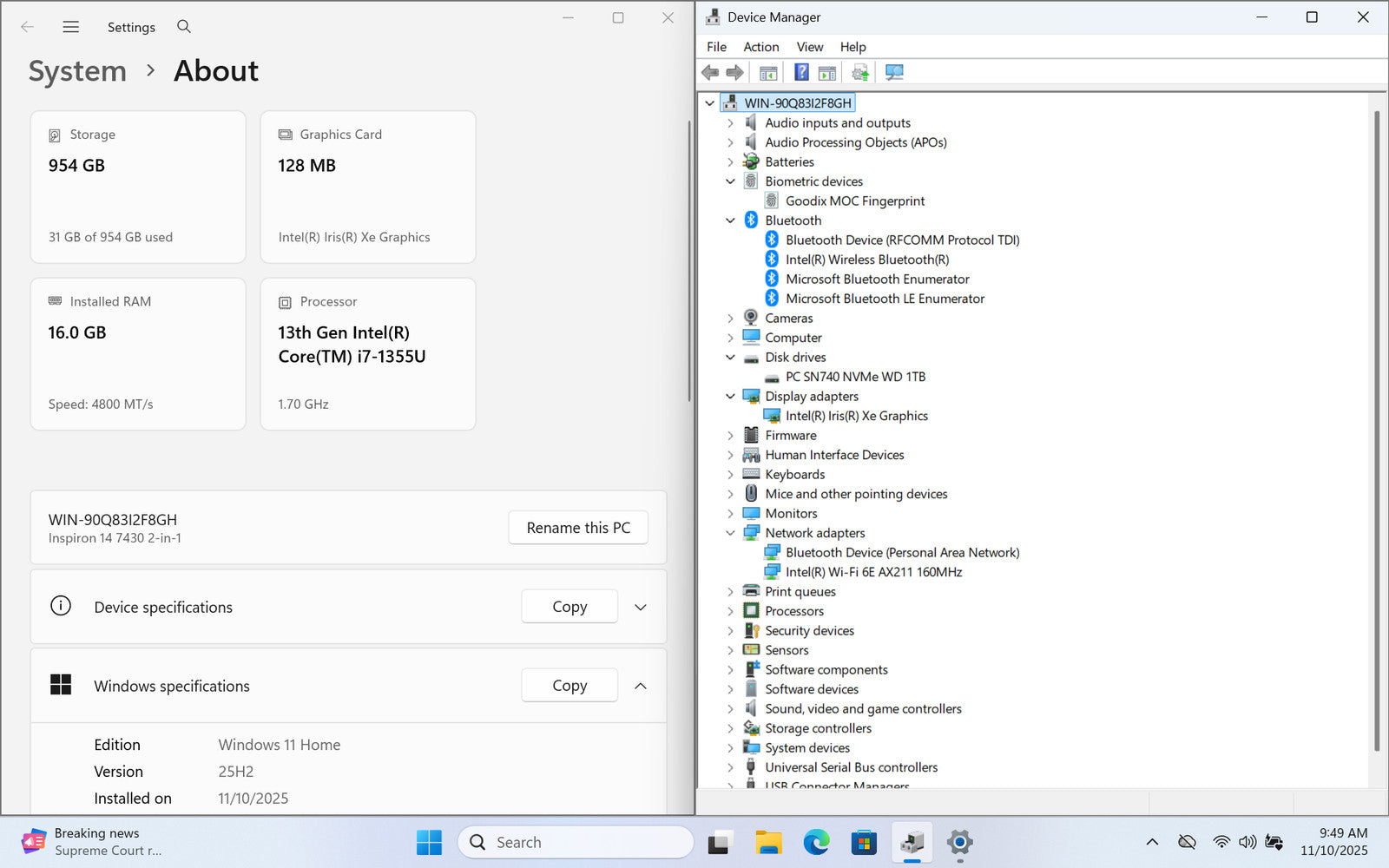Click the Rename this PC button

pos(578,528)
